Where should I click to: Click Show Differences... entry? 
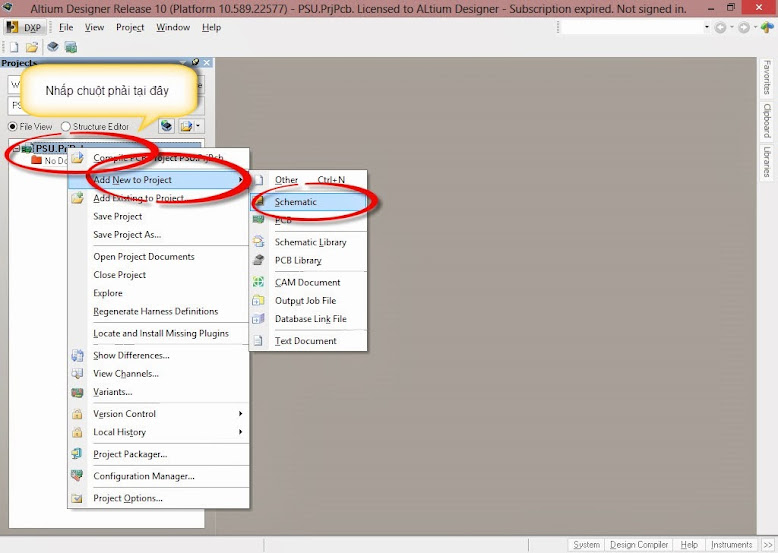tap(158, 355)
